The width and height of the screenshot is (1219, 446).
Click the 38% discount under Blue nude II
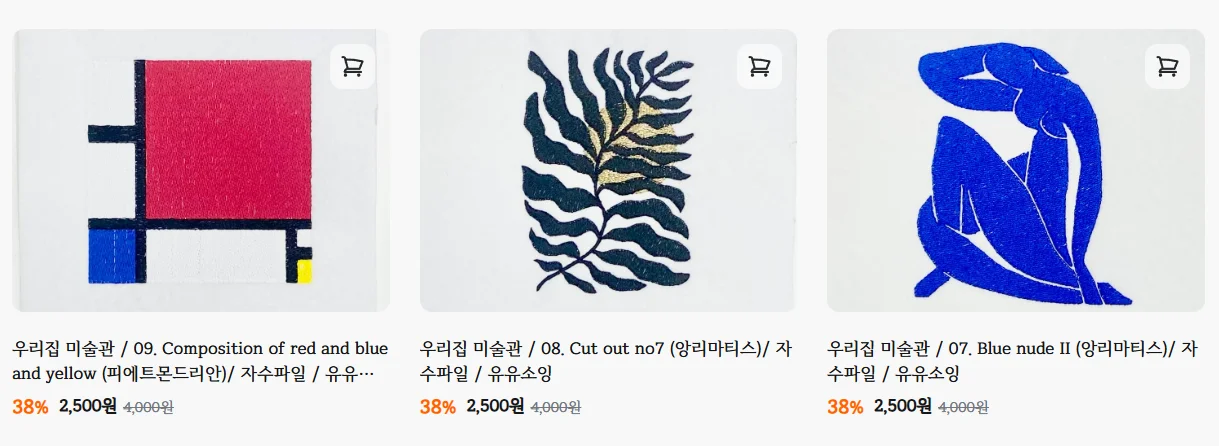[x=845, y=407]
